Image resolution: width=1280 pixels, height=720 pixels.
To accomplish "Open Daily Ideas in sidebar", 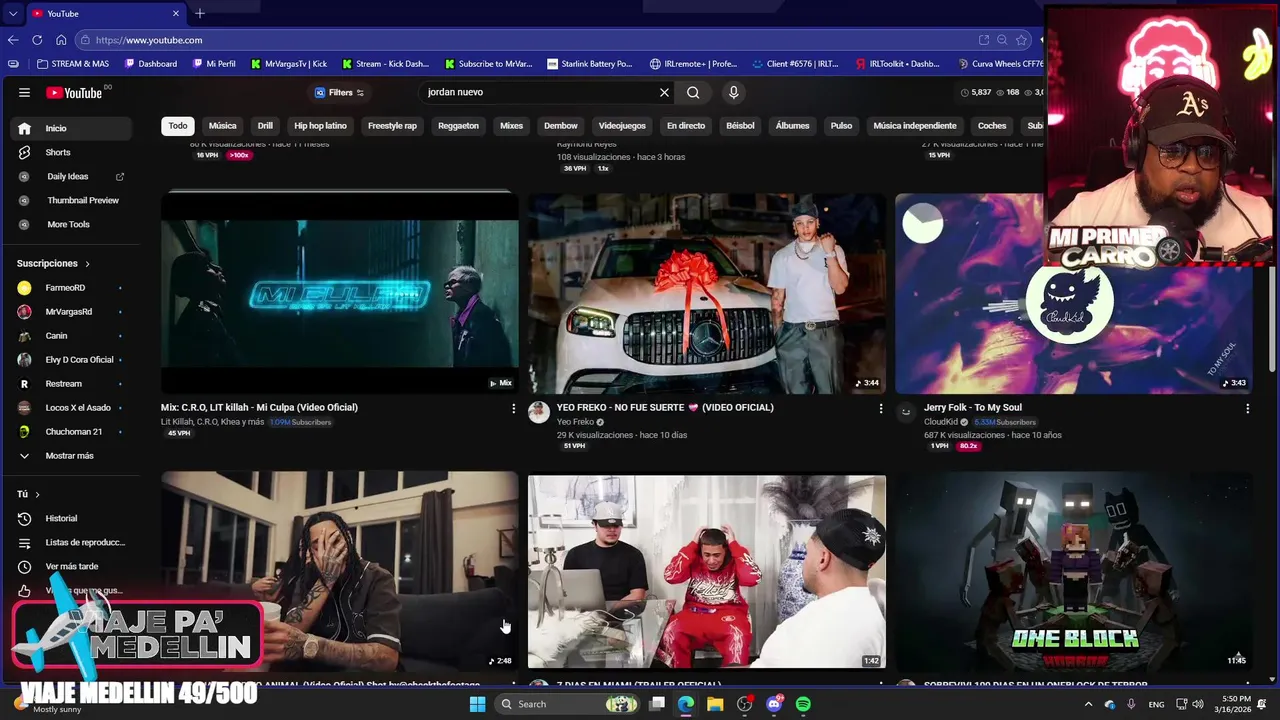I will pyautogui.click(x=70, y=176).
